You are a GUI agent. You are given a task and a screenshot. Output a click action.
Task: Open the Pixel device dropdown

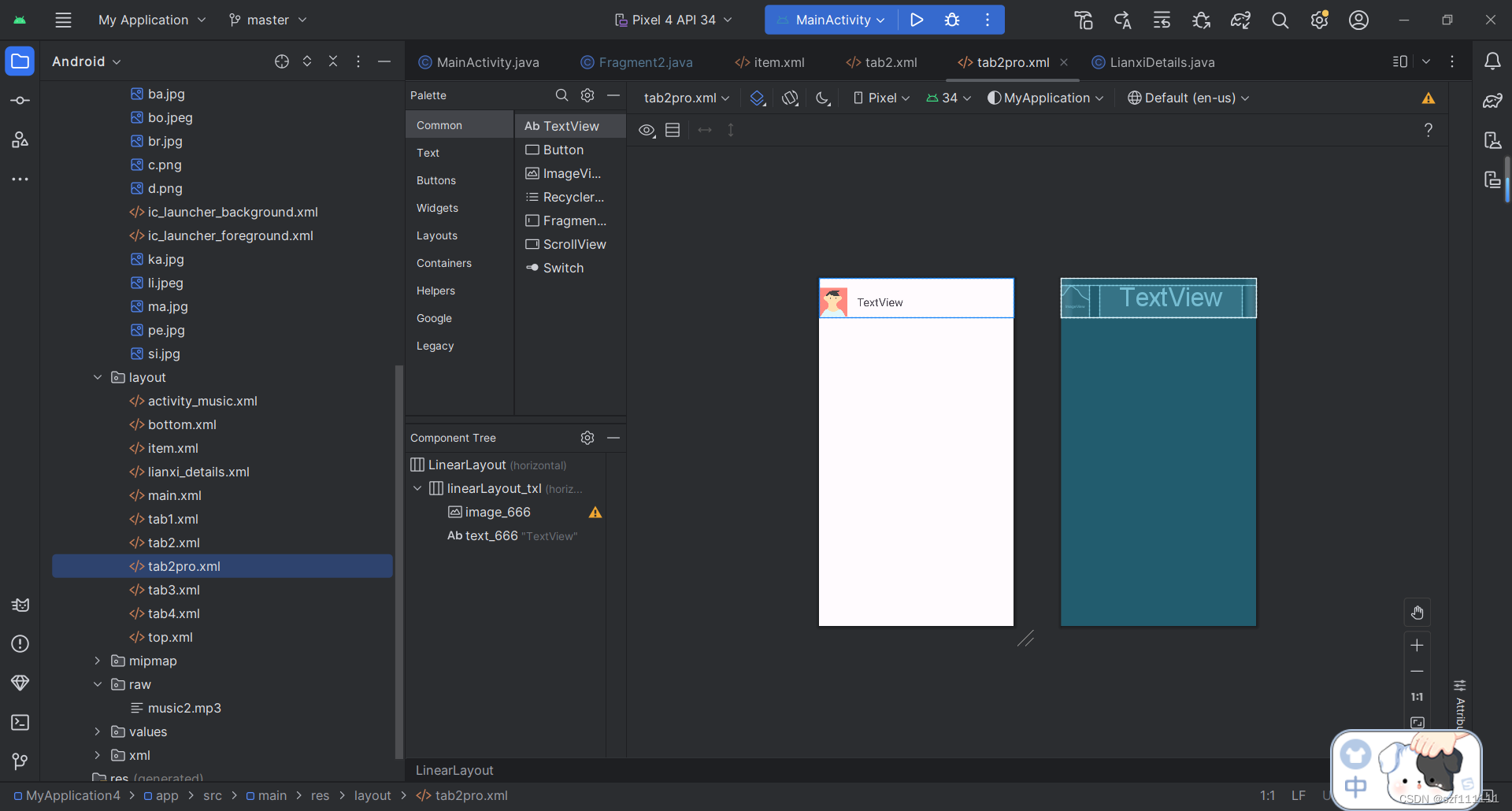pyautogui.click(x=880, y=98)
